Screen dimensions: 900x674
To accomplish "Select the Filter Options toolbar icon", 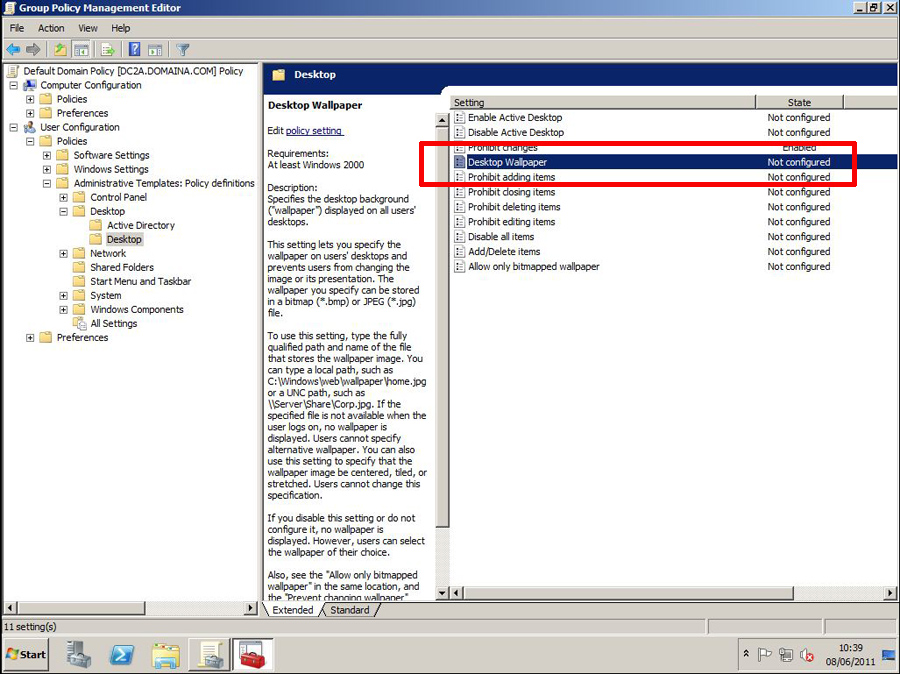I will pyautogui.click(x=182, y=49).
